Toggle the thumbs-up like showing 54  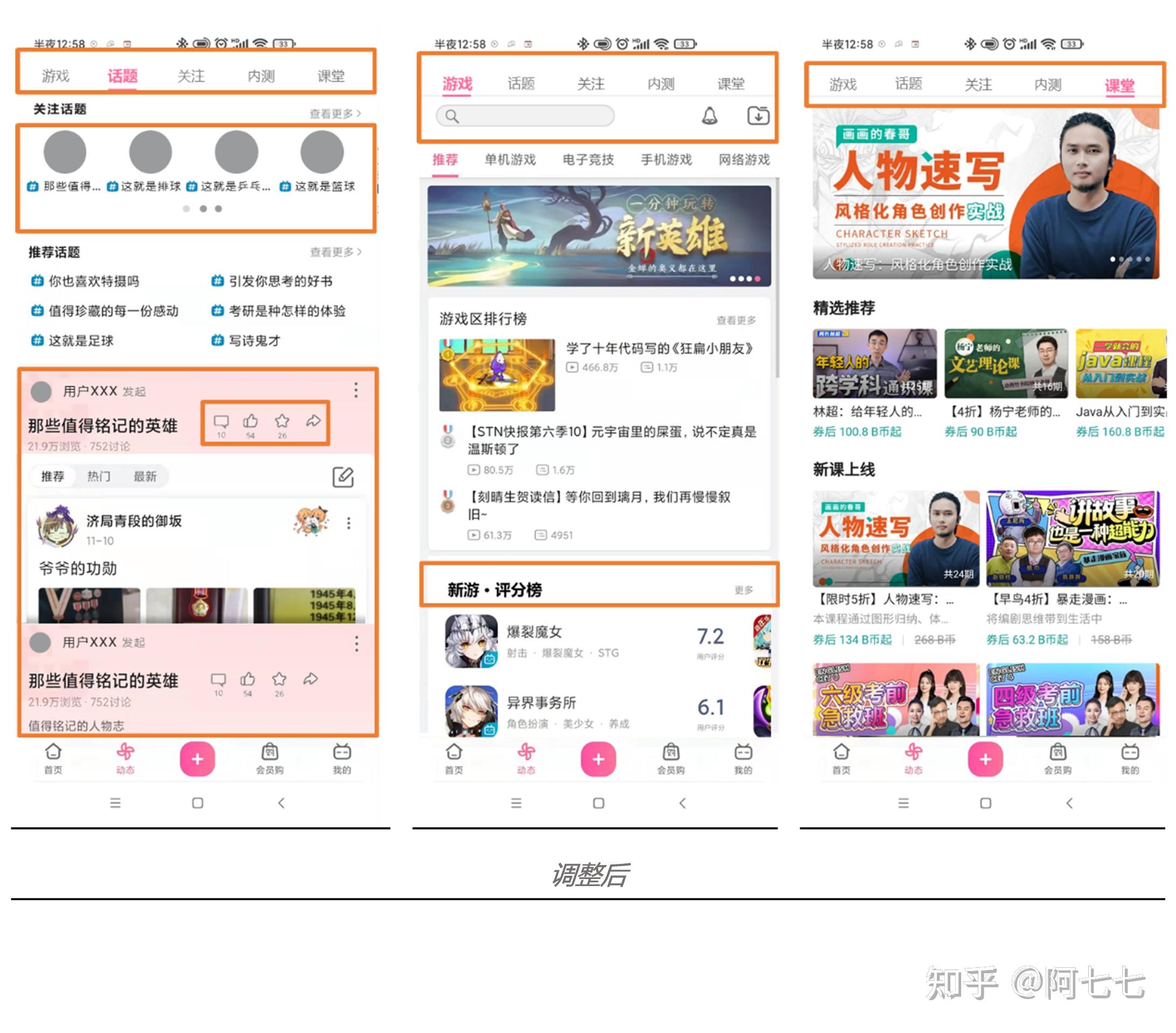[x=251, y=421]
